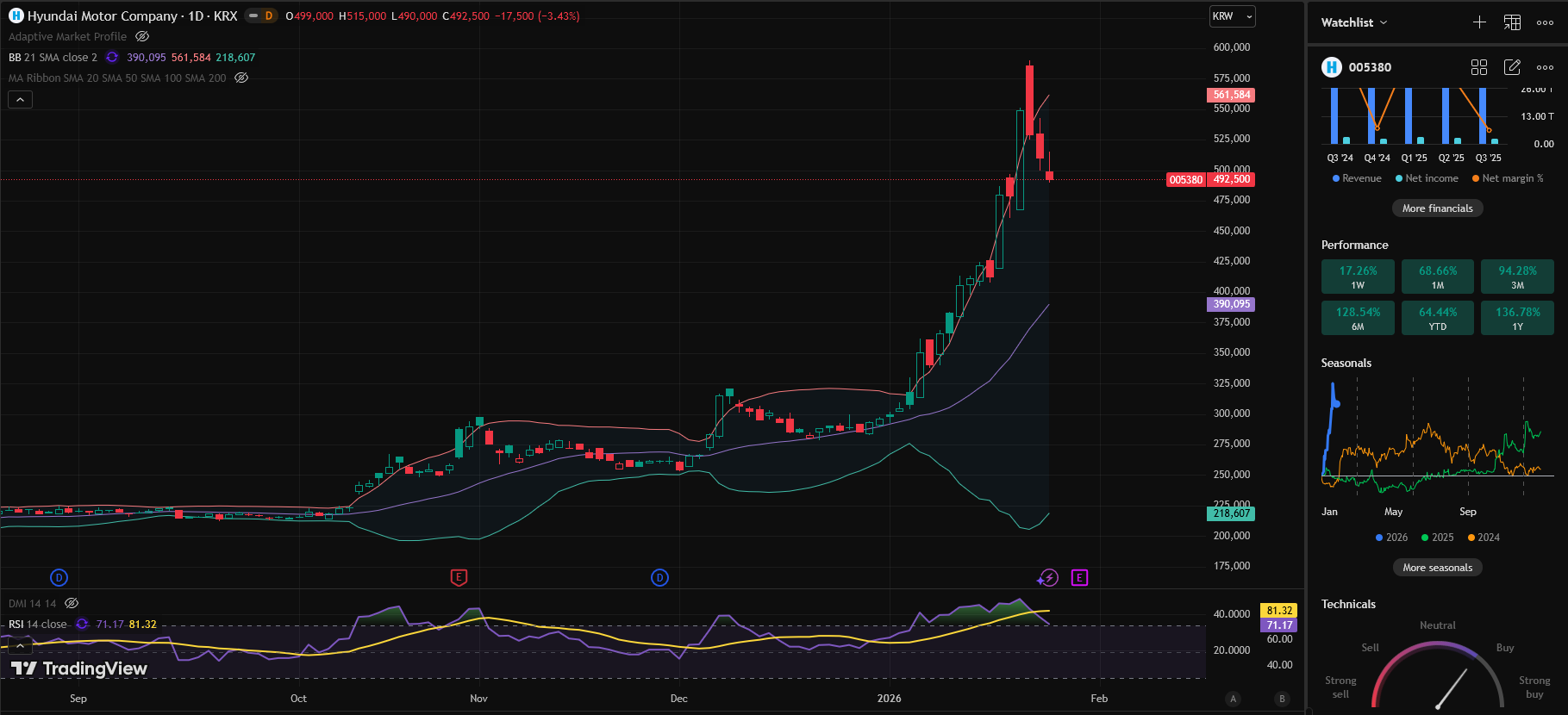This screenshot has width=1568, height=715.
Task: Click the purple lightning event icon on timeline
Action: pyautogui.click(x=1048, y=578)
